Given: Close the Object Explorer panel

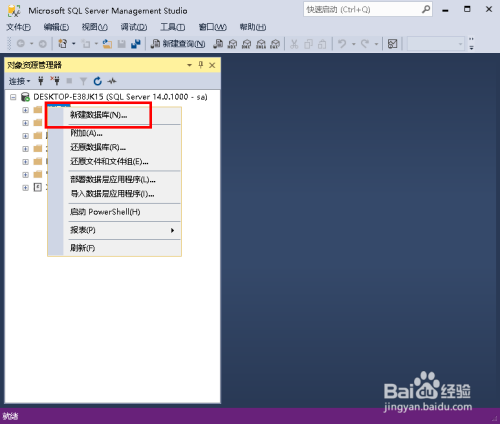Looking at the screenshot, I should (212, 65).
